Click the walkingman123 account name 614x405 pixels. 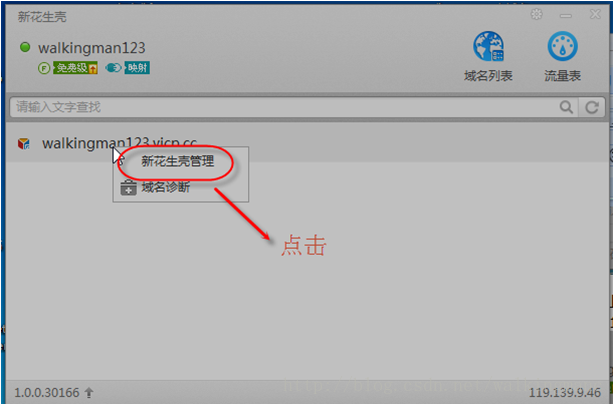pos(92,48)
